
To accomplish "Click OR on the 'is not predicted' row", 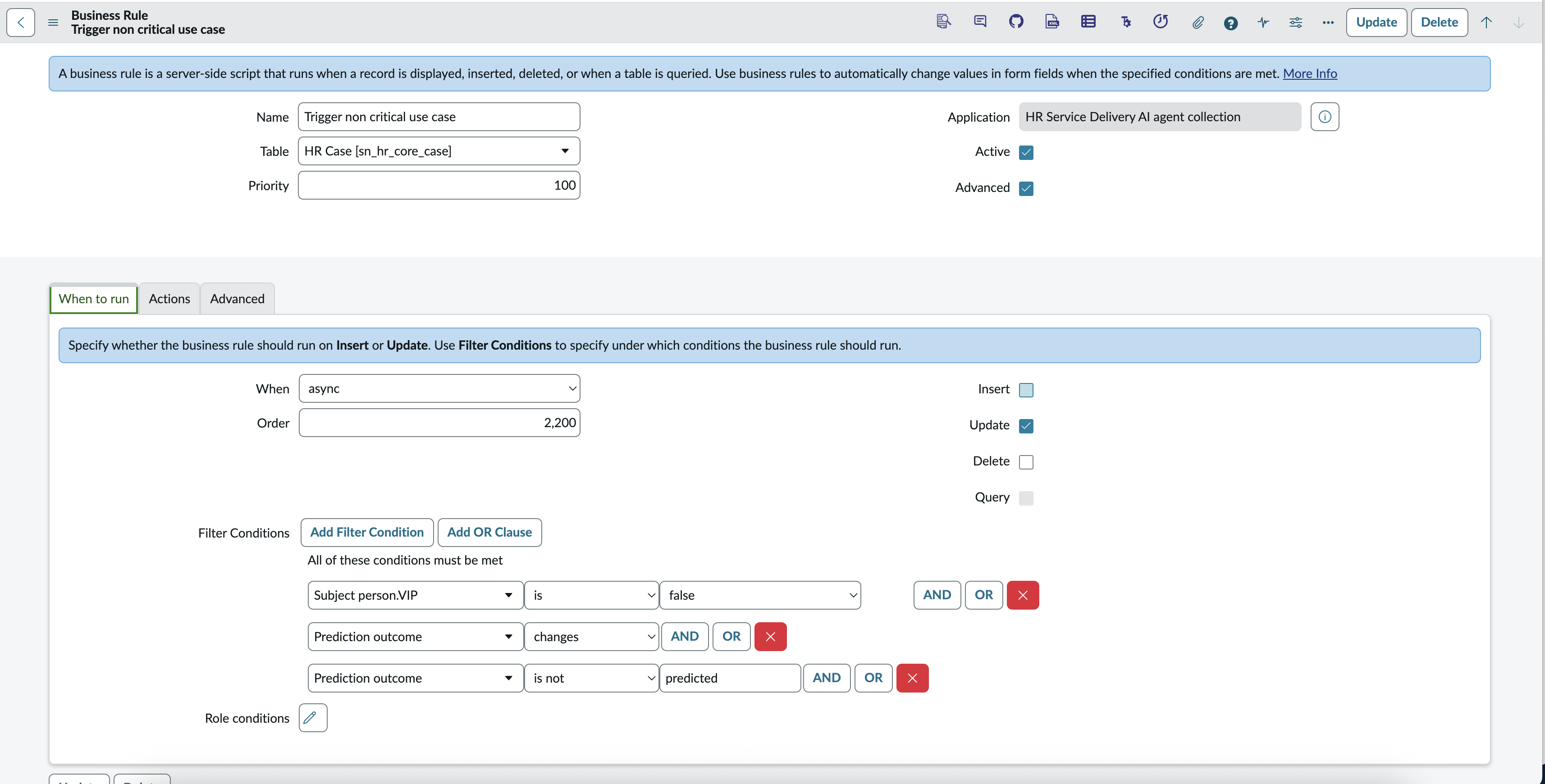I will coord(873,677).
